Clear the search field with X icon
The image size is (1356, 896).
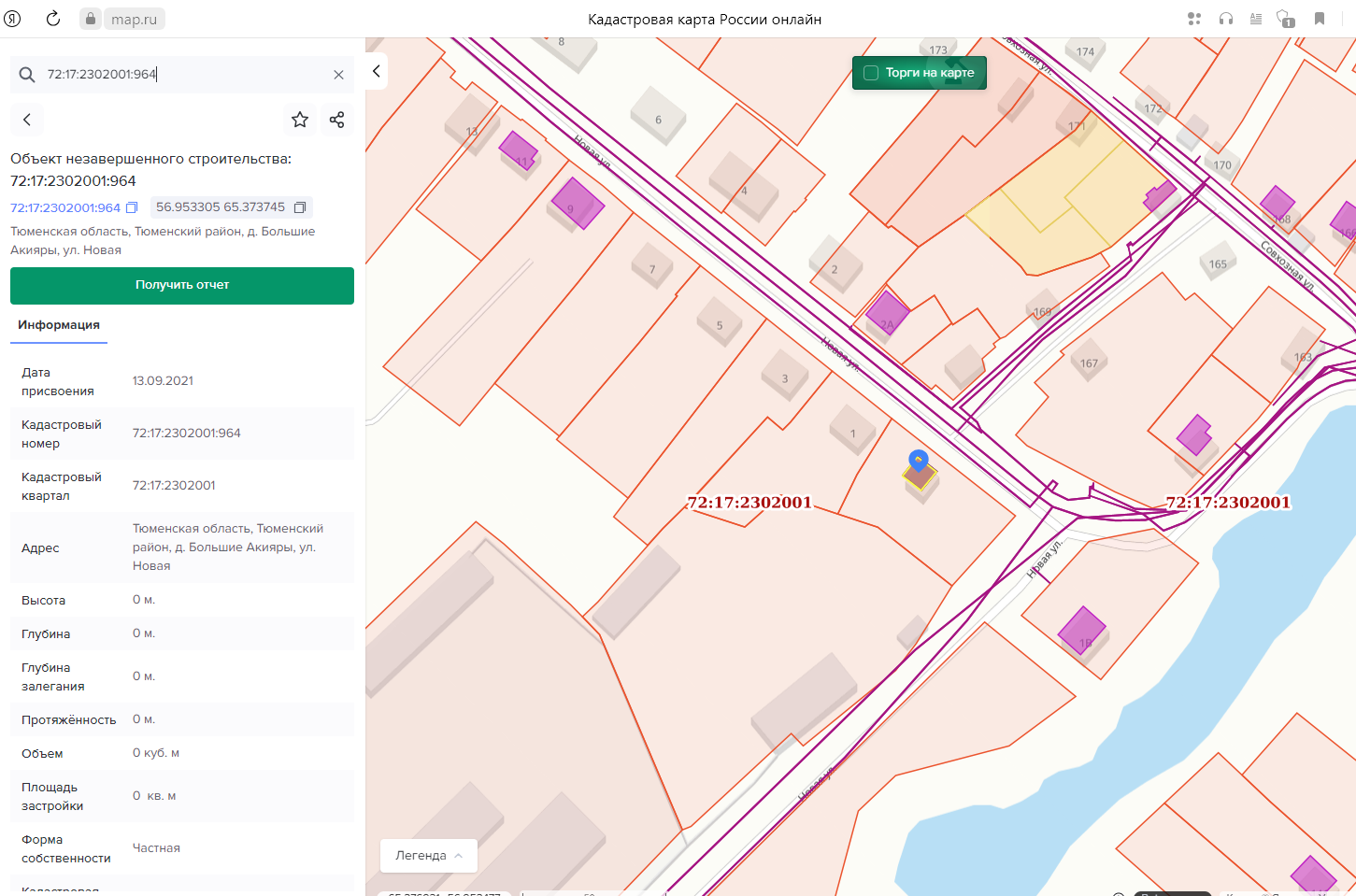pos(338,75)
